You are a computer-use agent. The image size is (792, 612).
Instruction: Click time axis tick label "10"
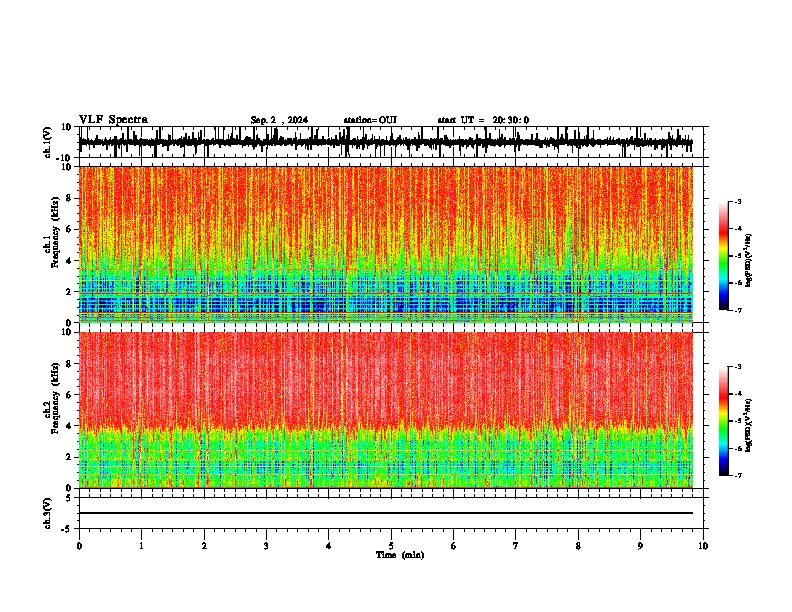pyautogui.click(x=703, y=546)
